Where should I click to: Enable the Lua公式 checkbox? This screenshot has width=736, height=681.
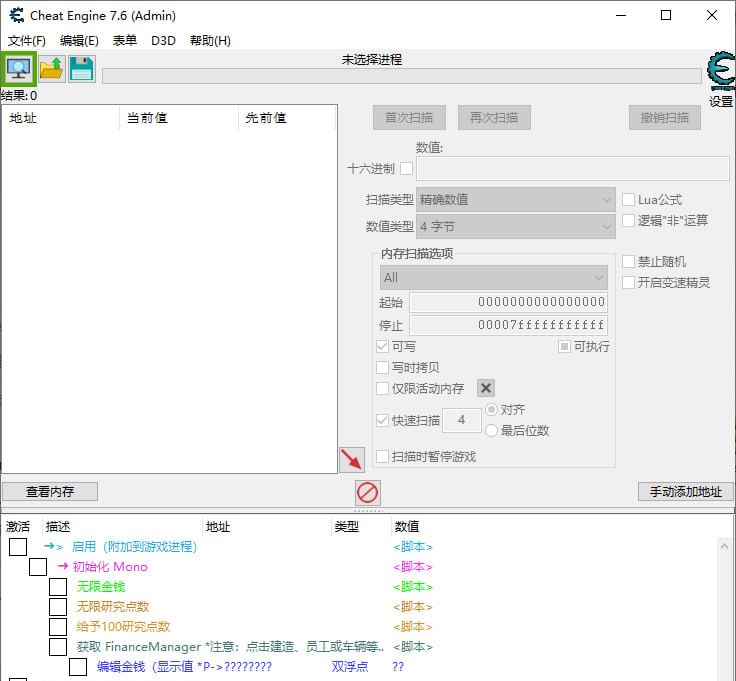(629, 199)
